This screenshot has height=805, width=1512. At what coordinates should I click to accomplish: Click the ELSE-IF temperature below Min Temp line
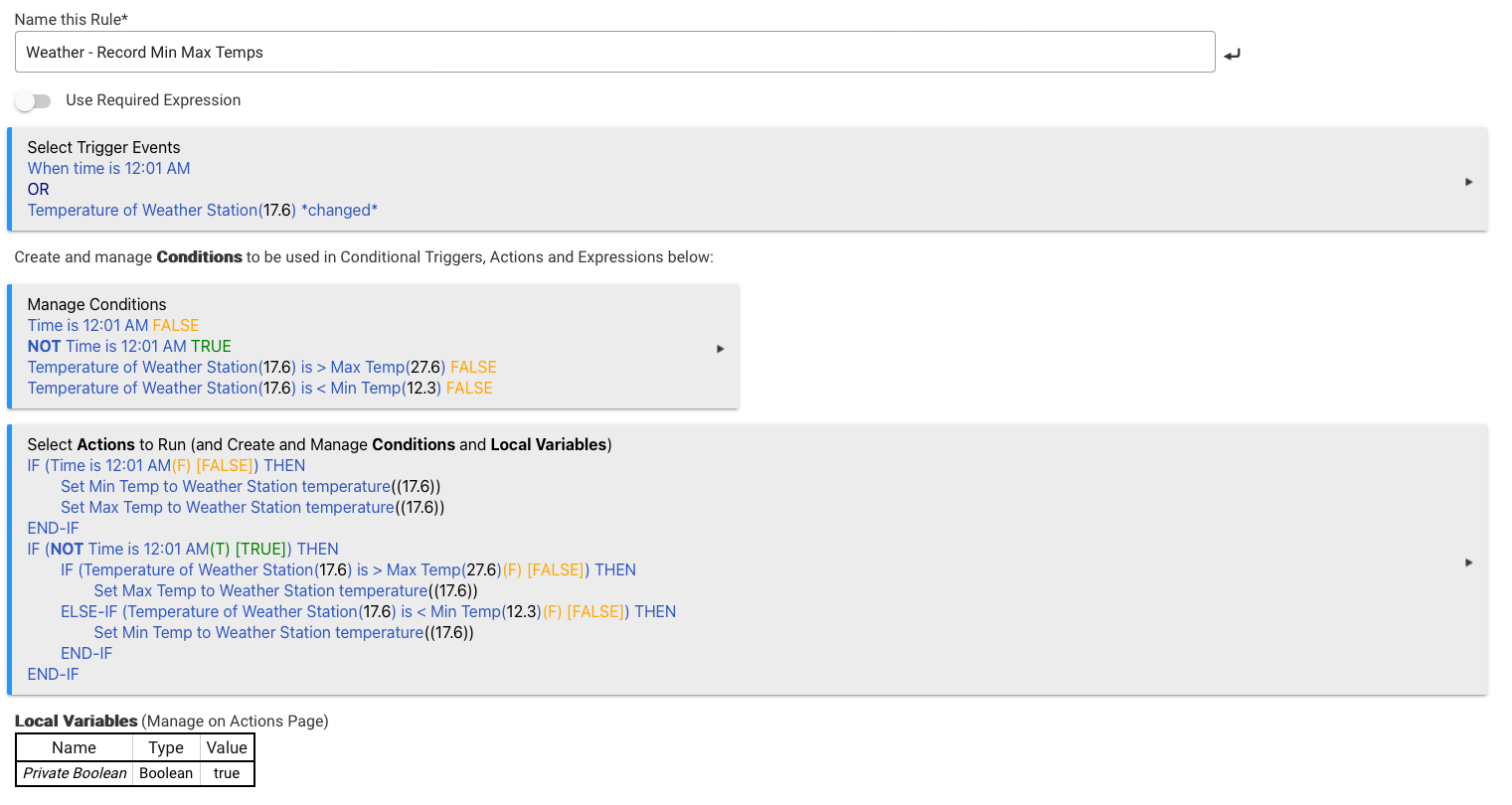[368, 612]
